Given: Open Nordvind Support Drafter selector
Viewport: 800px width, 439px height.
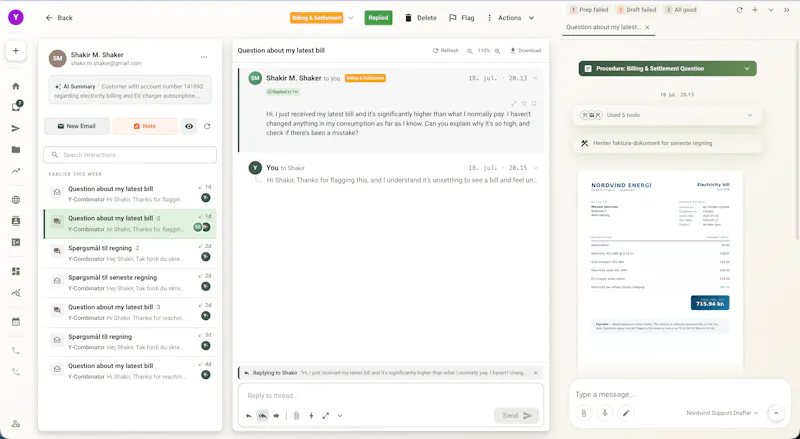Looking at the screenshot, I should coord(722,413).
